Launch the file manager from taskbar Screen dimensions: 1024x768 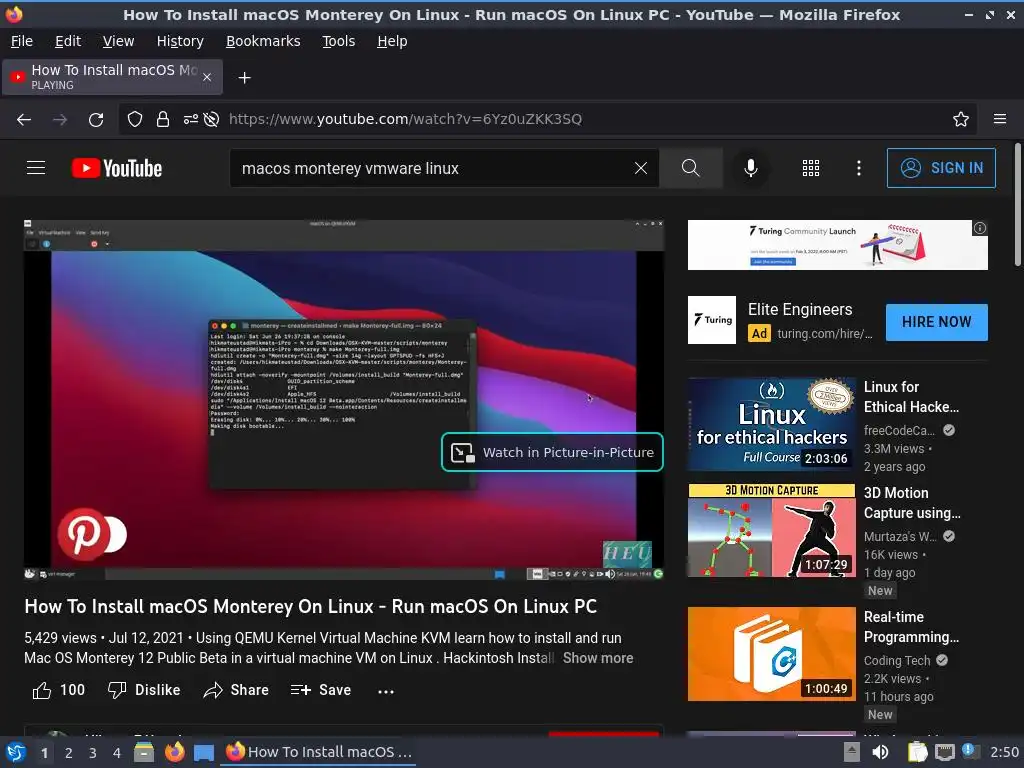pos(144,752)
